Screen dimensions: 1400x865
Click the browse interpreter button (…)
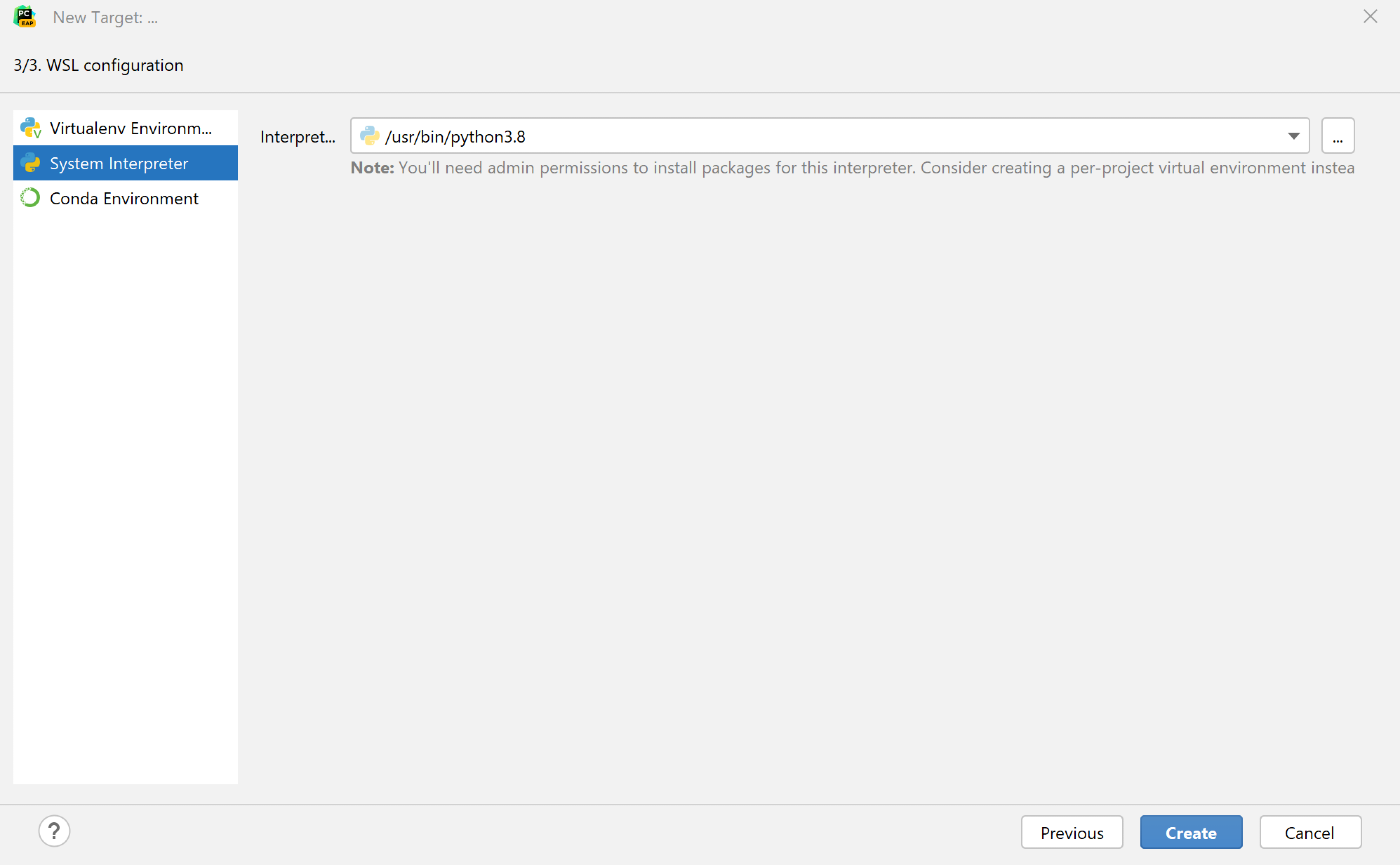coord(1338,135)
